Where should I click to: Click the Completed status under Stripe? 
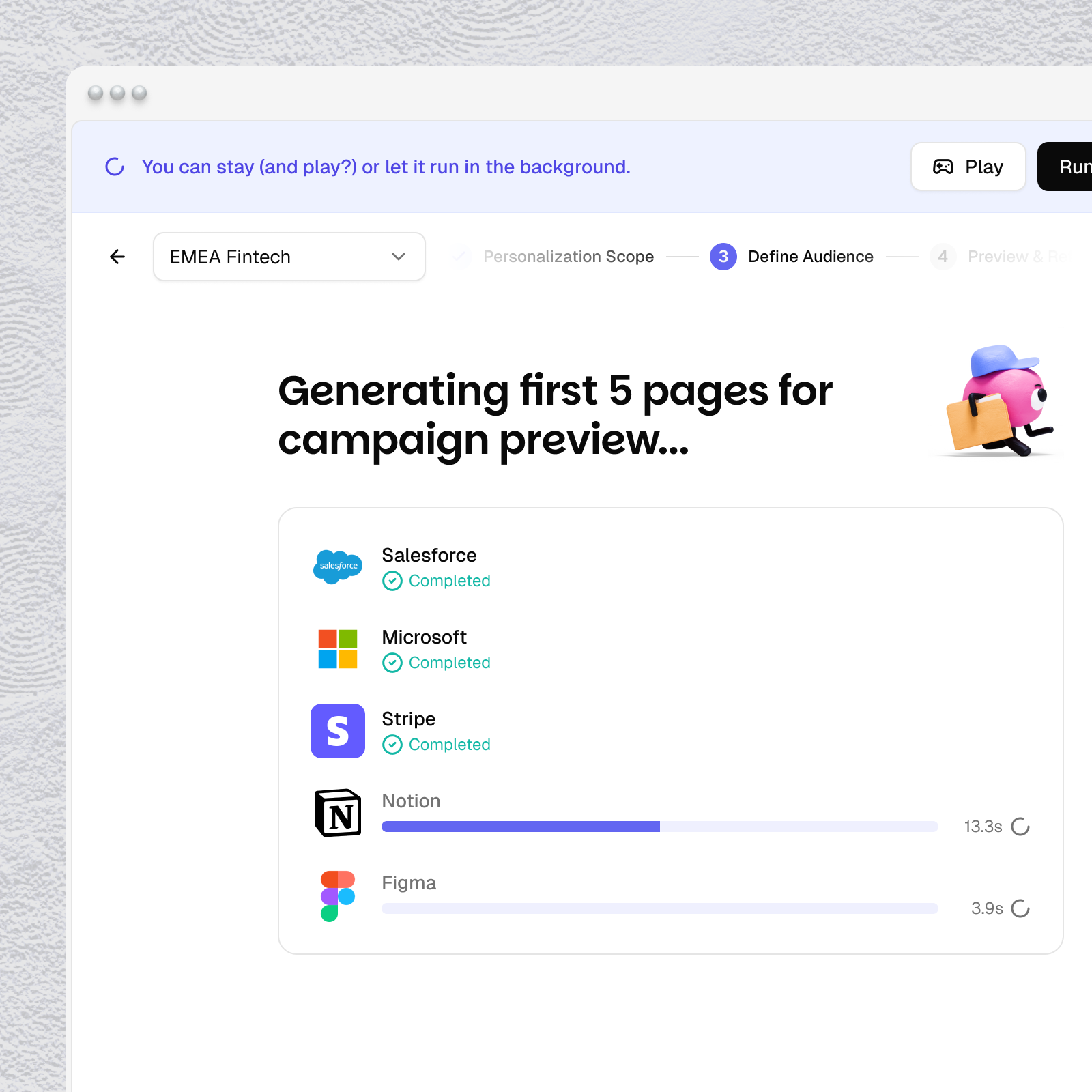449,745
